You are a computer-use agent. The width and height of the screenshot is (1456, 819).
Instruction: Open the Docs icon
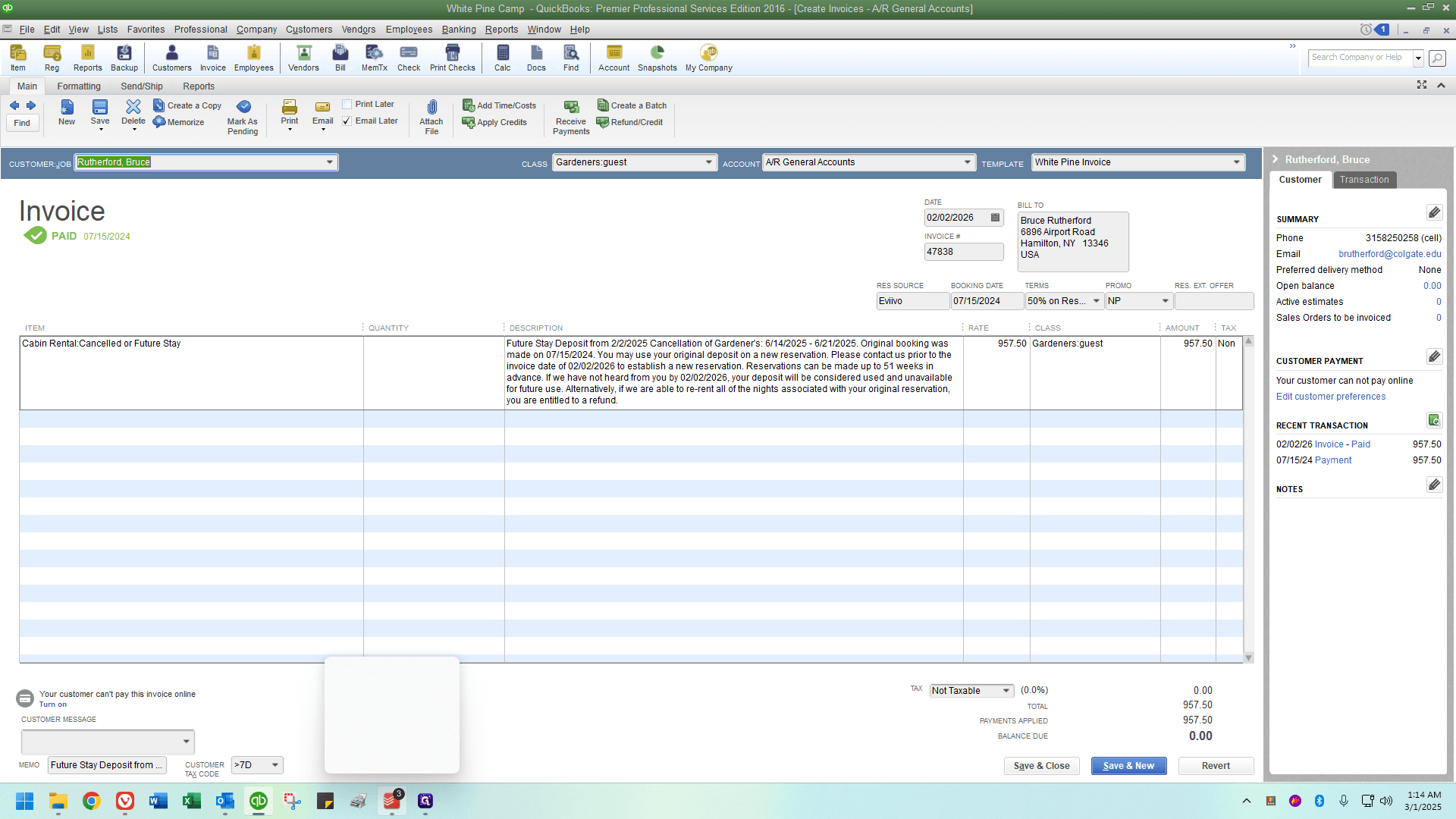point(537,58)
